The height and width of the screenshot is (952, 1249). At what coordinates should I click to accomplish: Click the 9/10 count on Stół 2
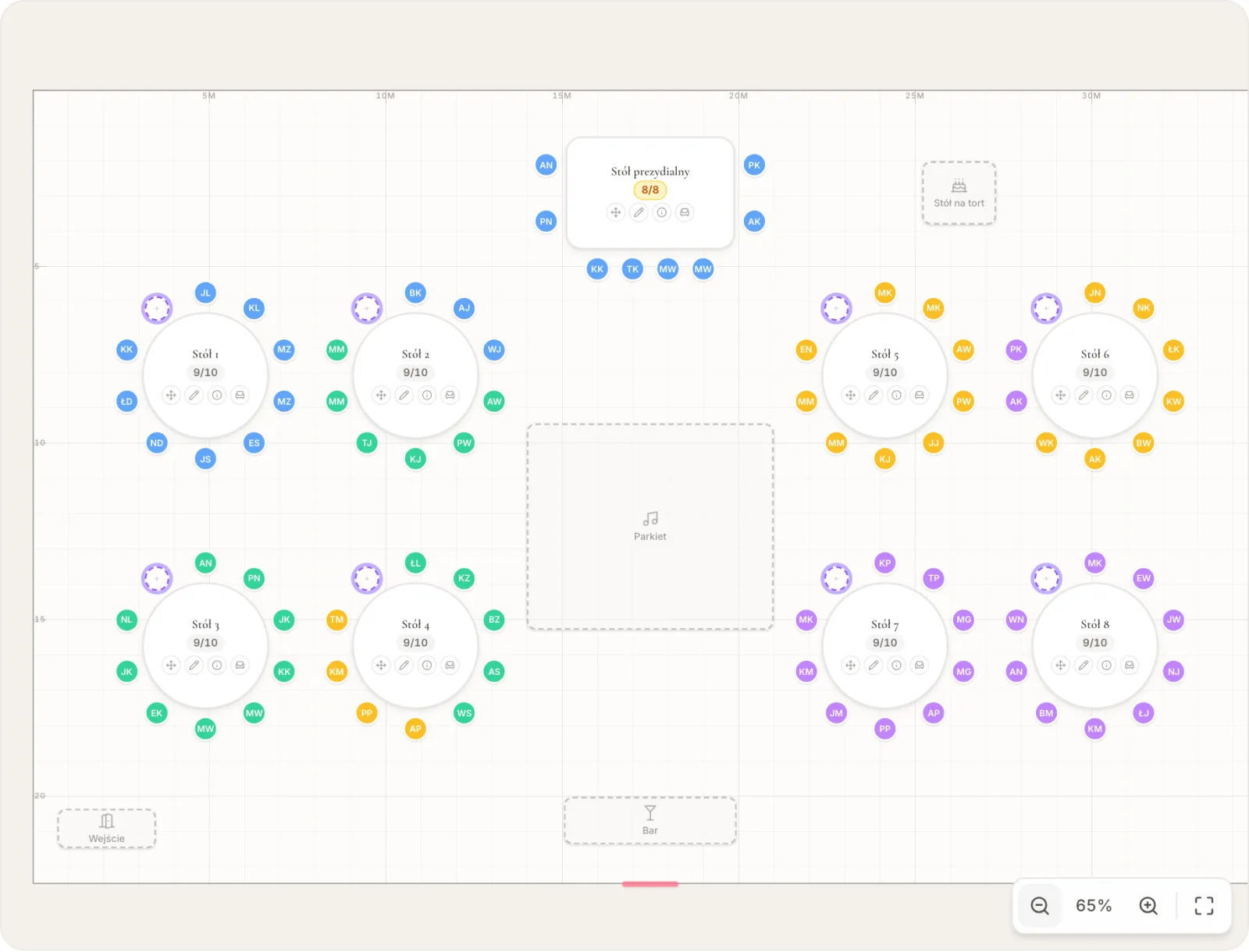click(x=415, y=372)
